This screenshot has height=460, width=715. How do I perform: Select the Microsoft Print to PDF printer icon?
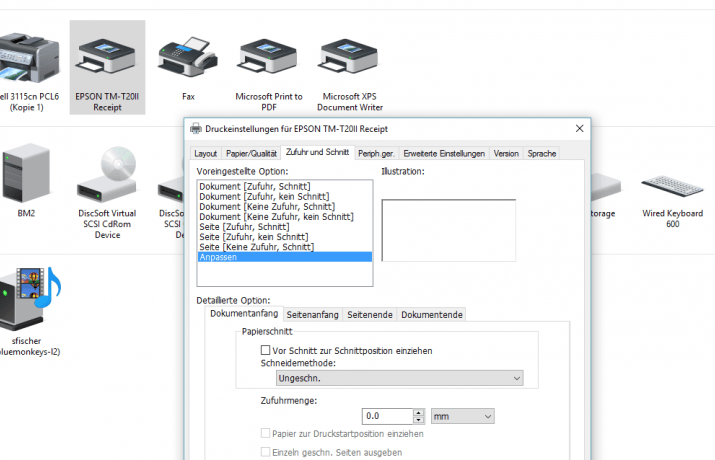268,56
